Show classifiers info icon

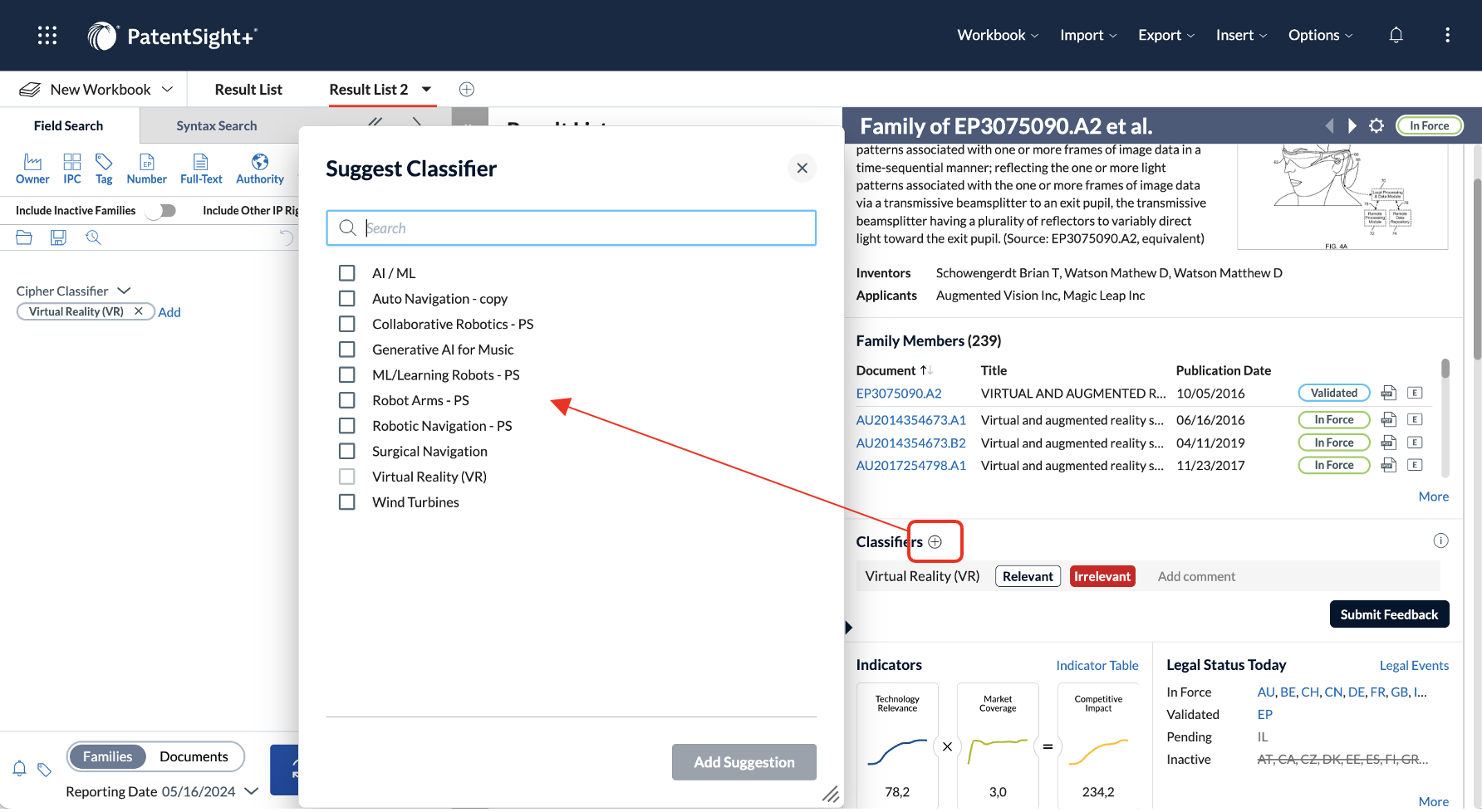1440,541
